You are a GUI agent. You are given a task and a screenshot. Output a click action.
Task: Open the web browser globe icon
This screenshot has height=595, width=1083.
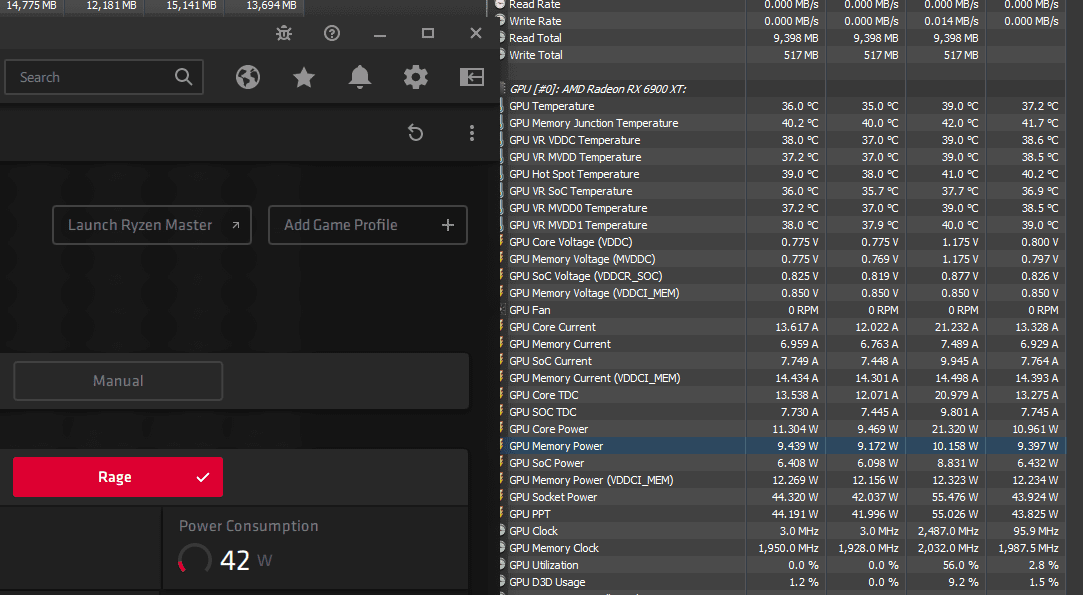point(248,77)
